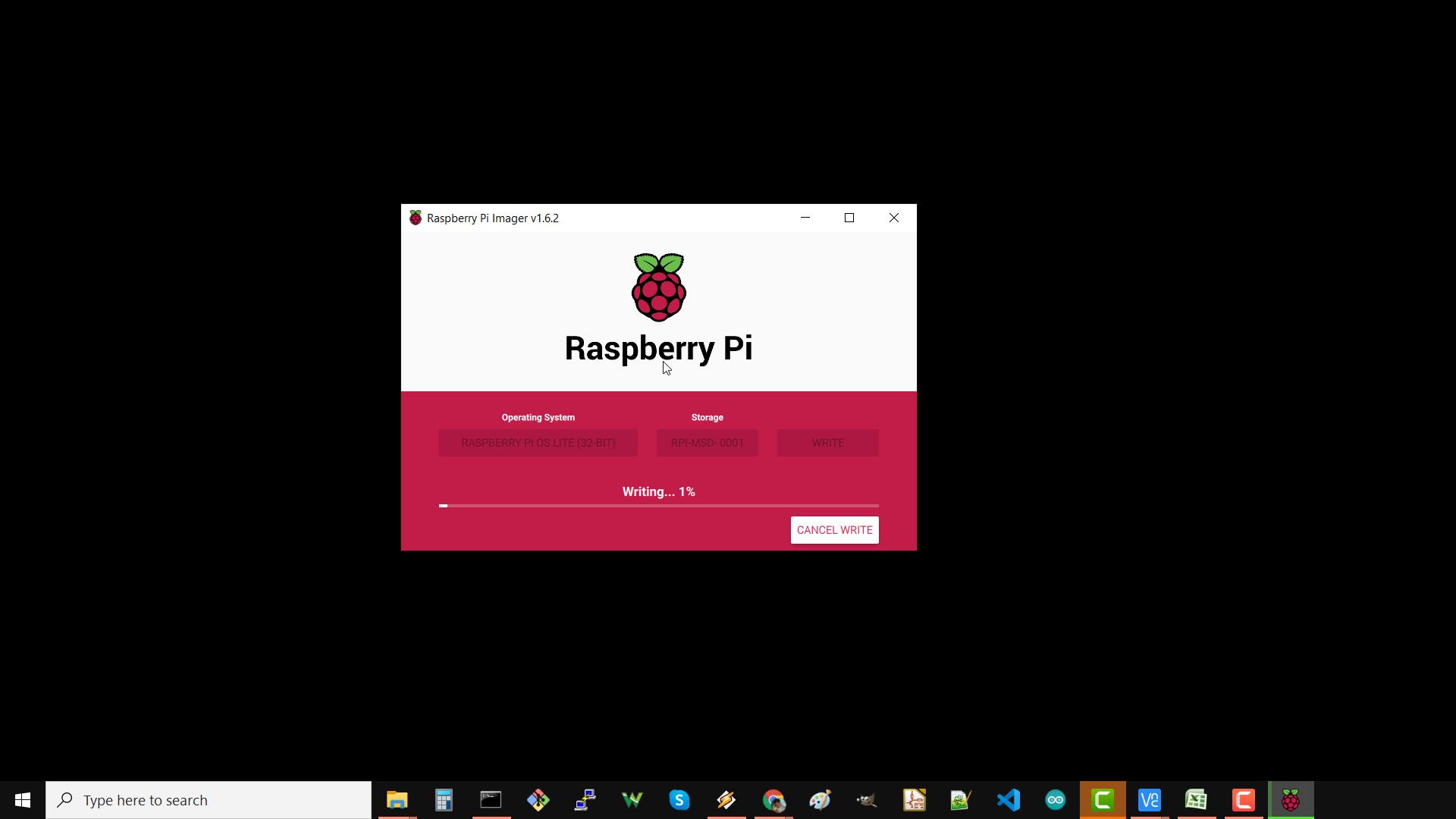1456x819 pixels.
Task: Click the Storage label
Action: 708,417
